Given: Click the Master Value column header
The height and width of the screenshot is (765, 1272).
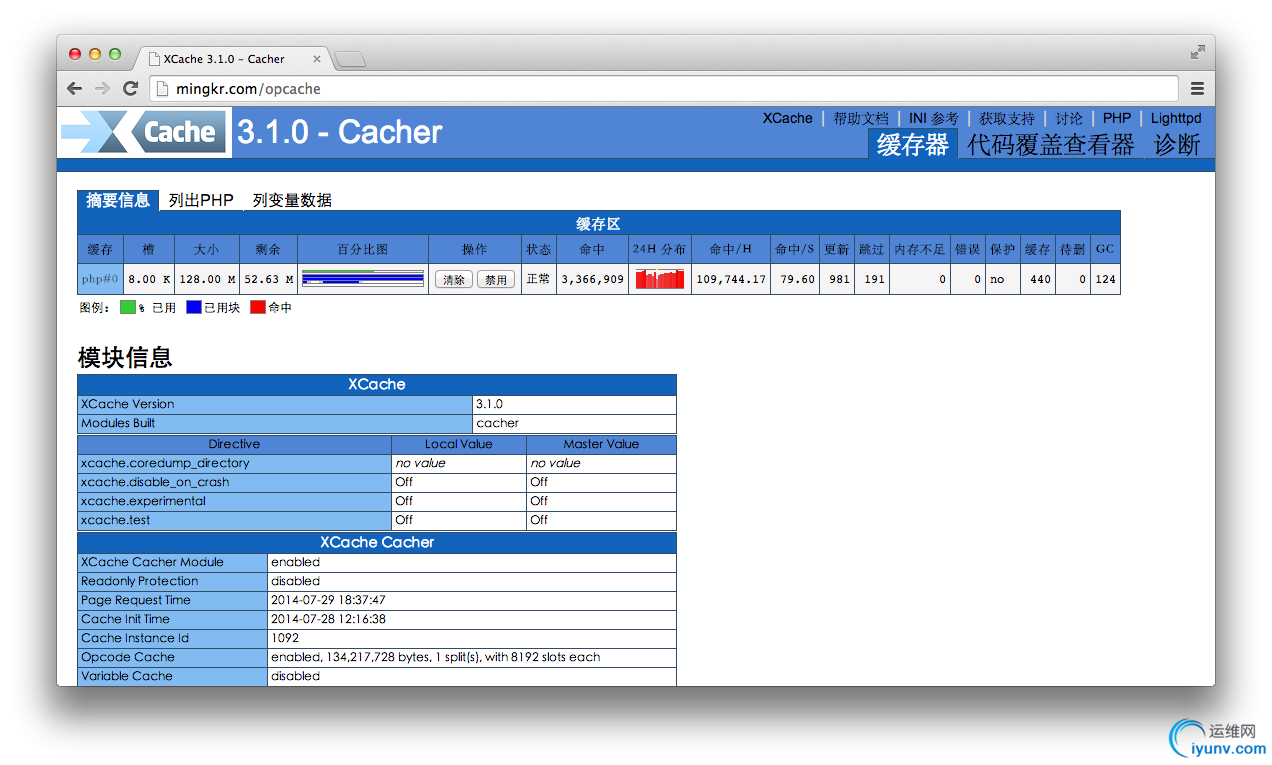Looking at the screenshot, I should (601, 444).
